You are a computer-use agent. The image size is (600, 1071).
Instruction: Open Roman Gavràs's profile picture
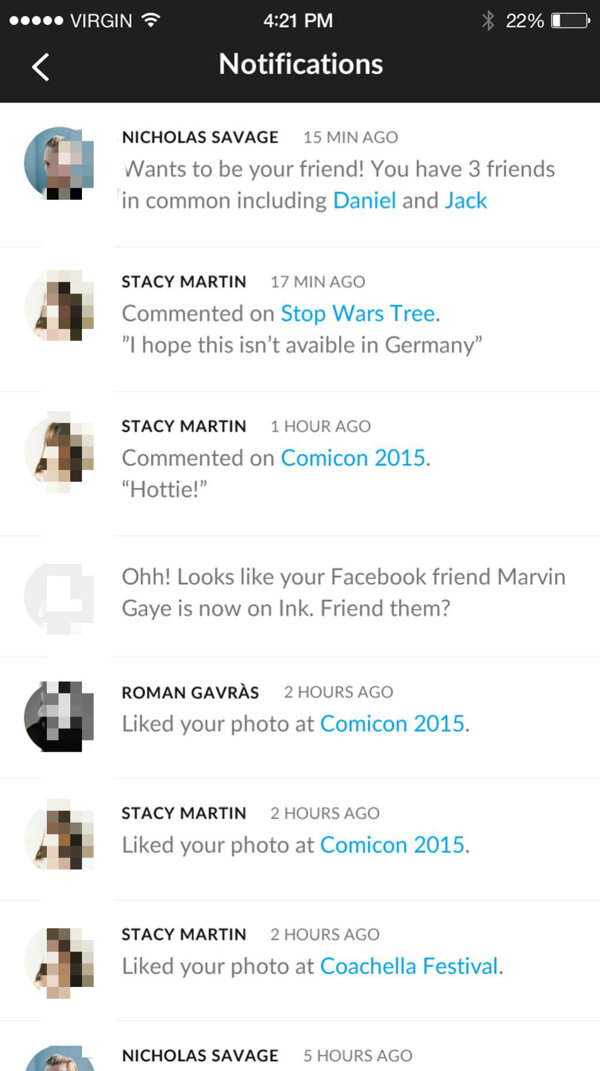tap(59, 716)
